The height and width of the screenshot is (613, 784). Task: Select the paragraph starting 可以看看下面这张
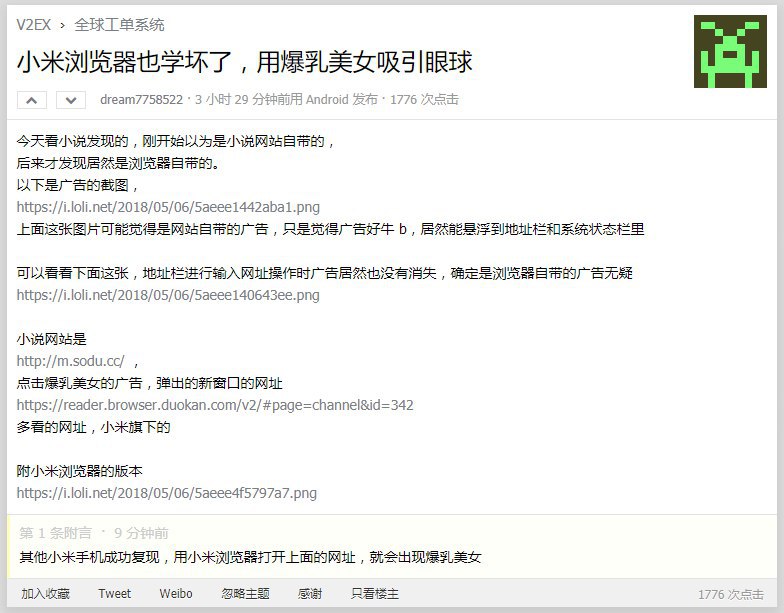tap(325, 273)
